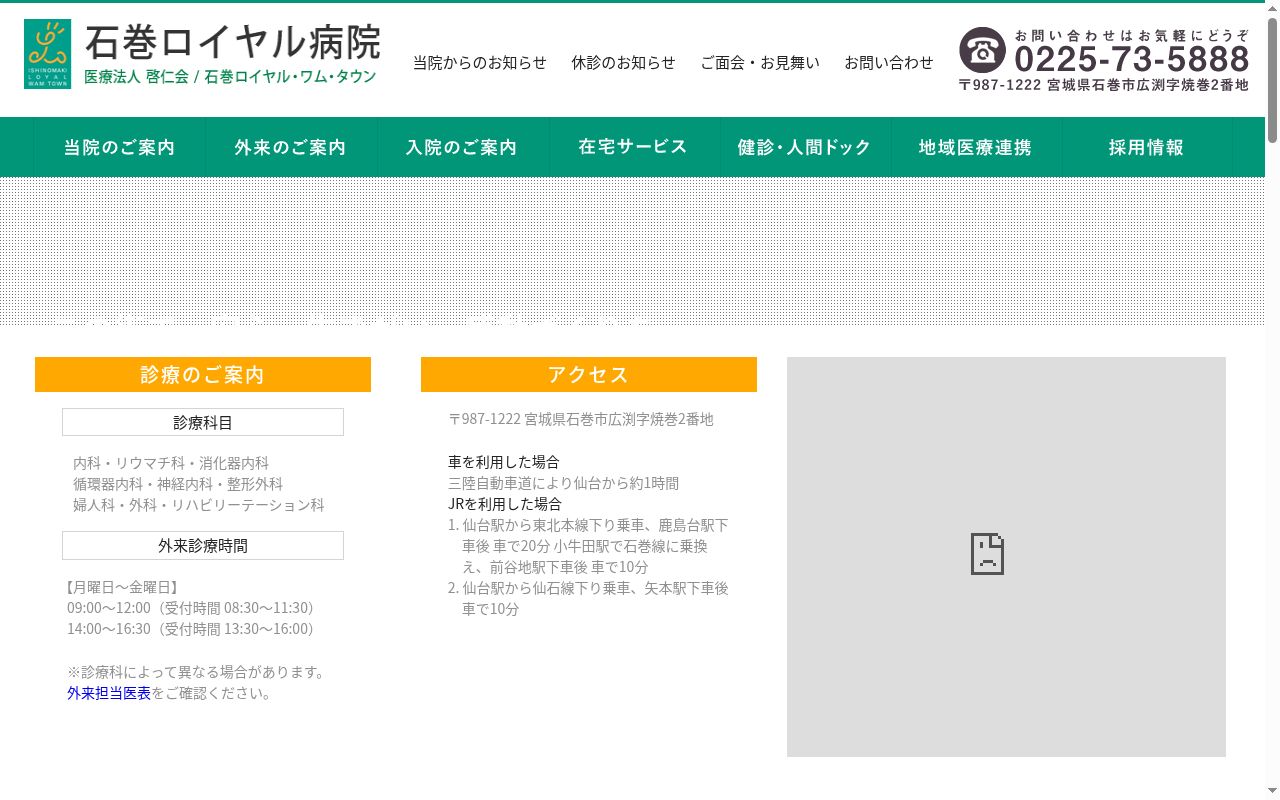Open the 在宅サービス menu

pyautogui.click(x=634, y=147)
